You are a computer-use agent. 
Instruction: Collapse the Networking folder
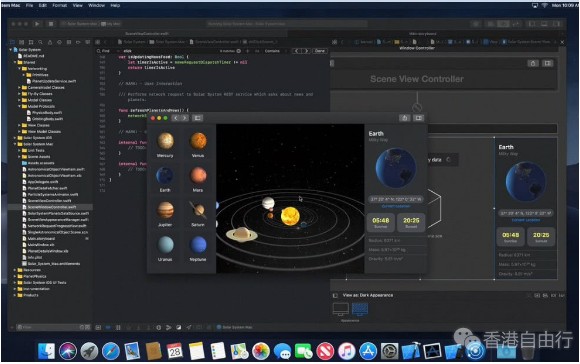19,68
